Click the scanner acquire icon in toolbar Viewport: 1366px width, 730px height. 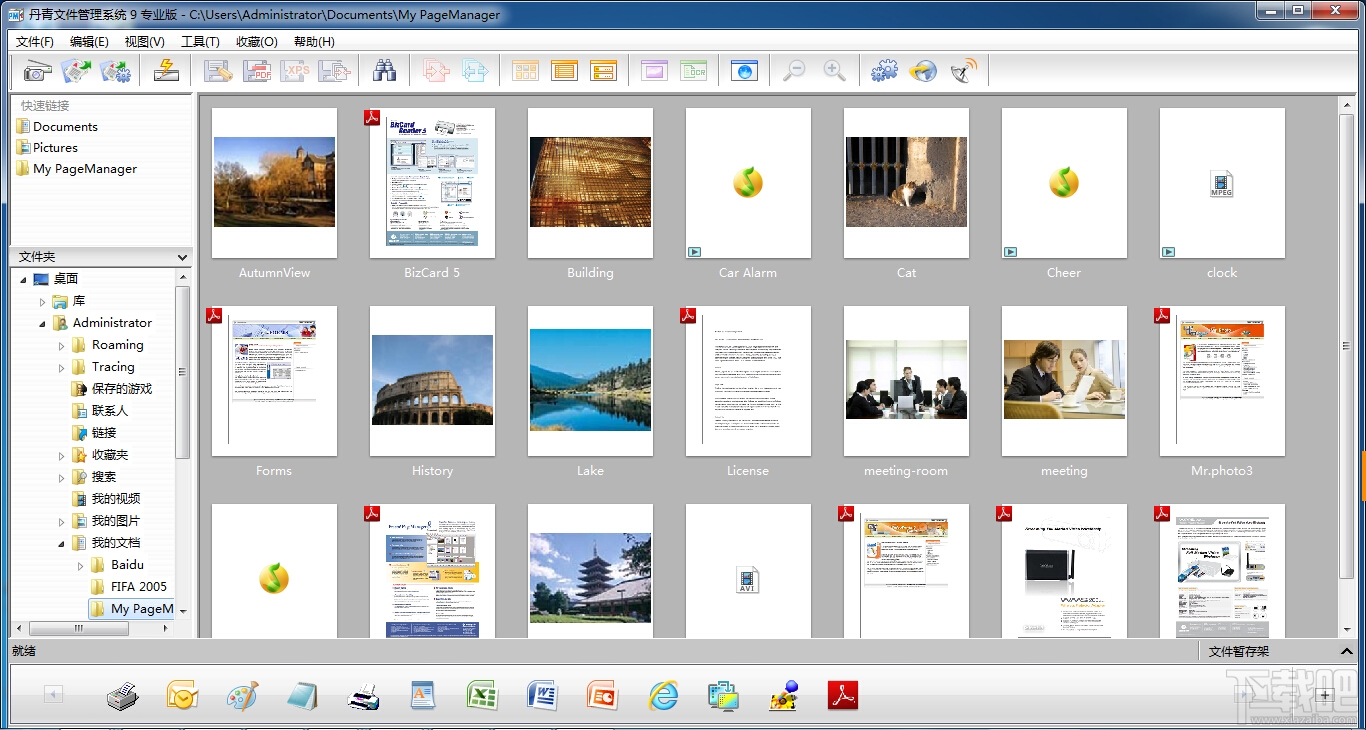pos(38,71)
